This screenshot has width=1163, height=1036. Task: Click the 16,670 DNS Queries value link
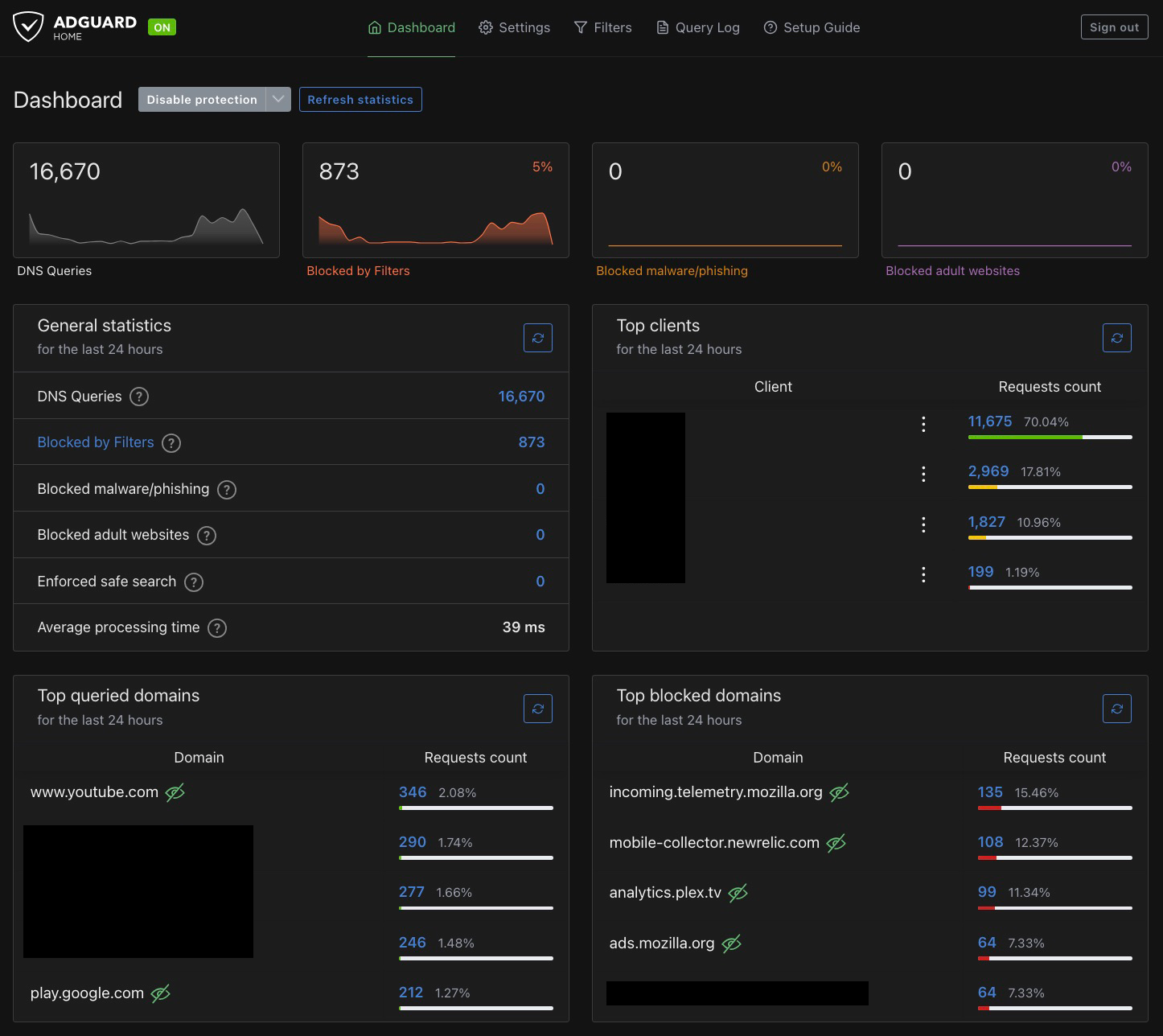(x=521, y=397)
